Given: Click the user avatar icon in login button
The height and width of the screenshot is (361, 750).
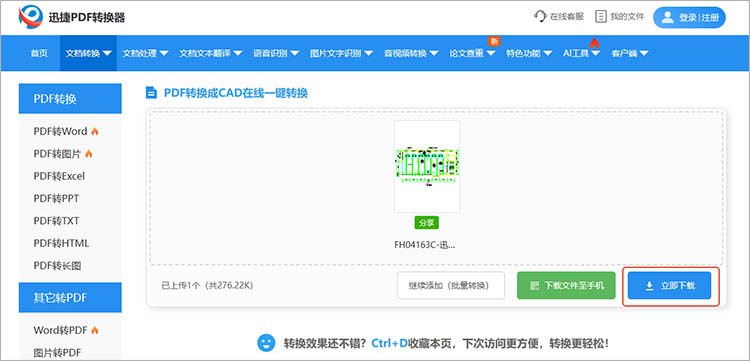Looking at the screenshot, I should pos(667,18).
